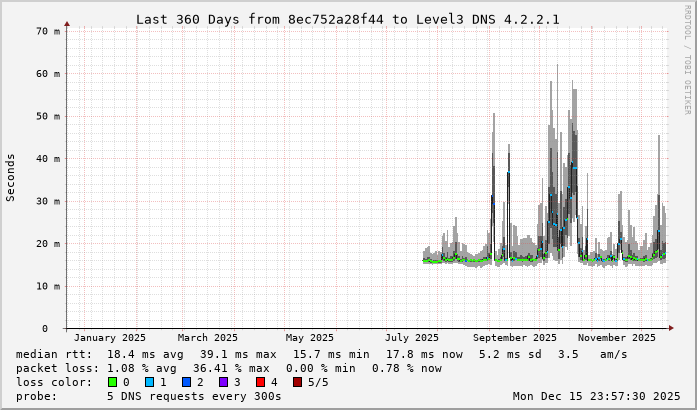Select the blue loss color 2 swatch
Viewport: 697px width, 410px height.
(184, 382)
